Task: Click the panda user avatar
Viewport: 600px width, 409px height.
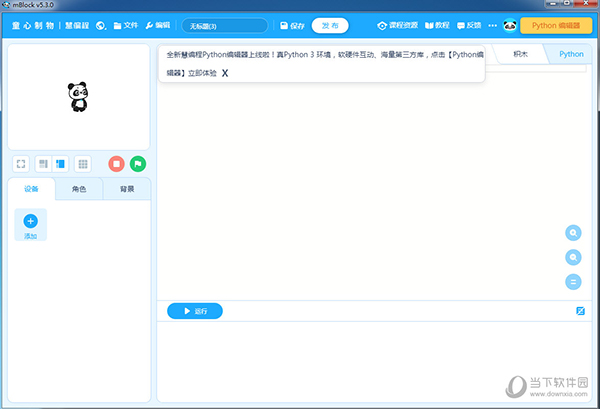Action: coord(510,26)
